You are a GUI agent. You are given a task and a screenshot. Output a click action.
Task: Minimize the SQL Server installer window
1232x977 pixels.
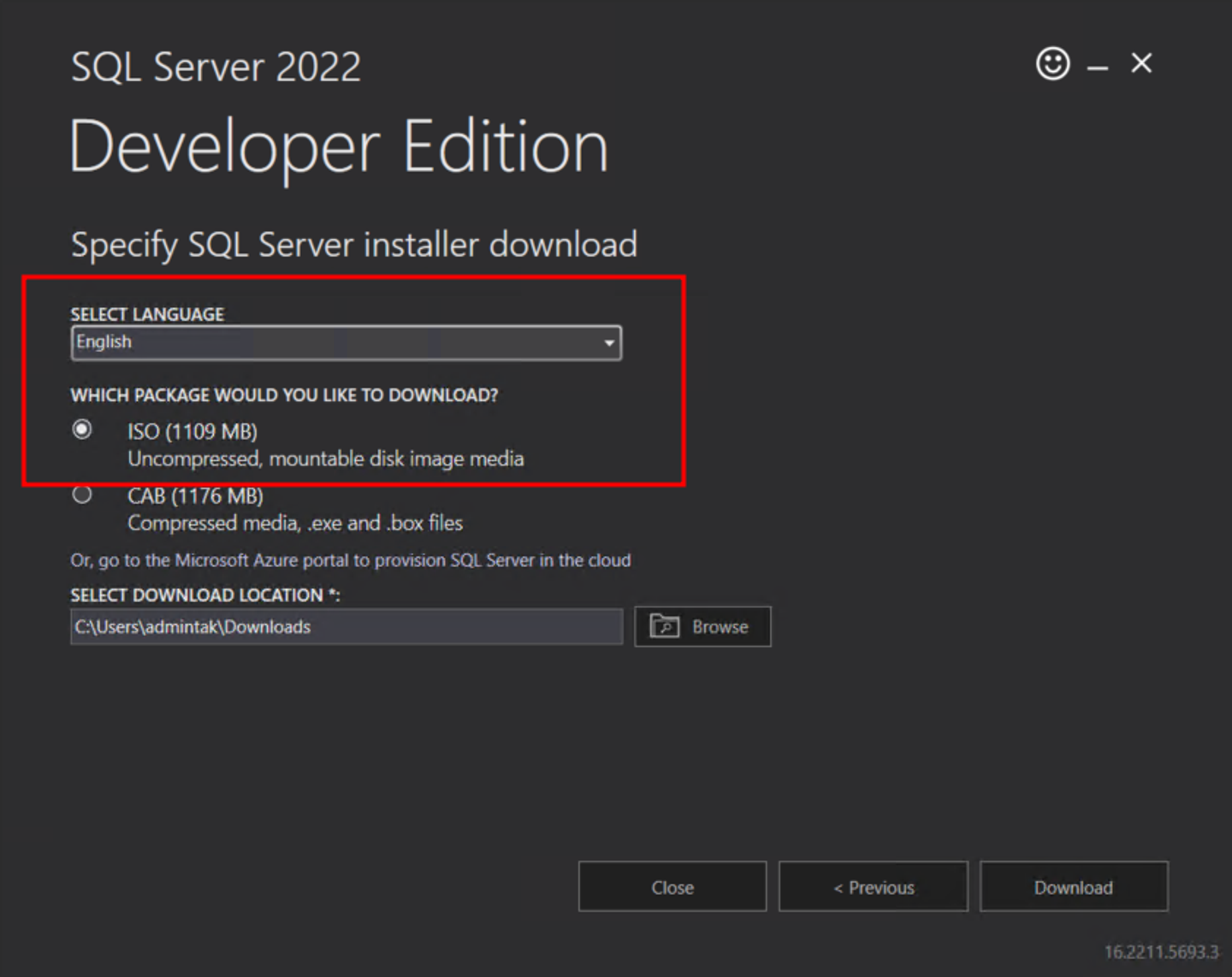coord(1098,67)
